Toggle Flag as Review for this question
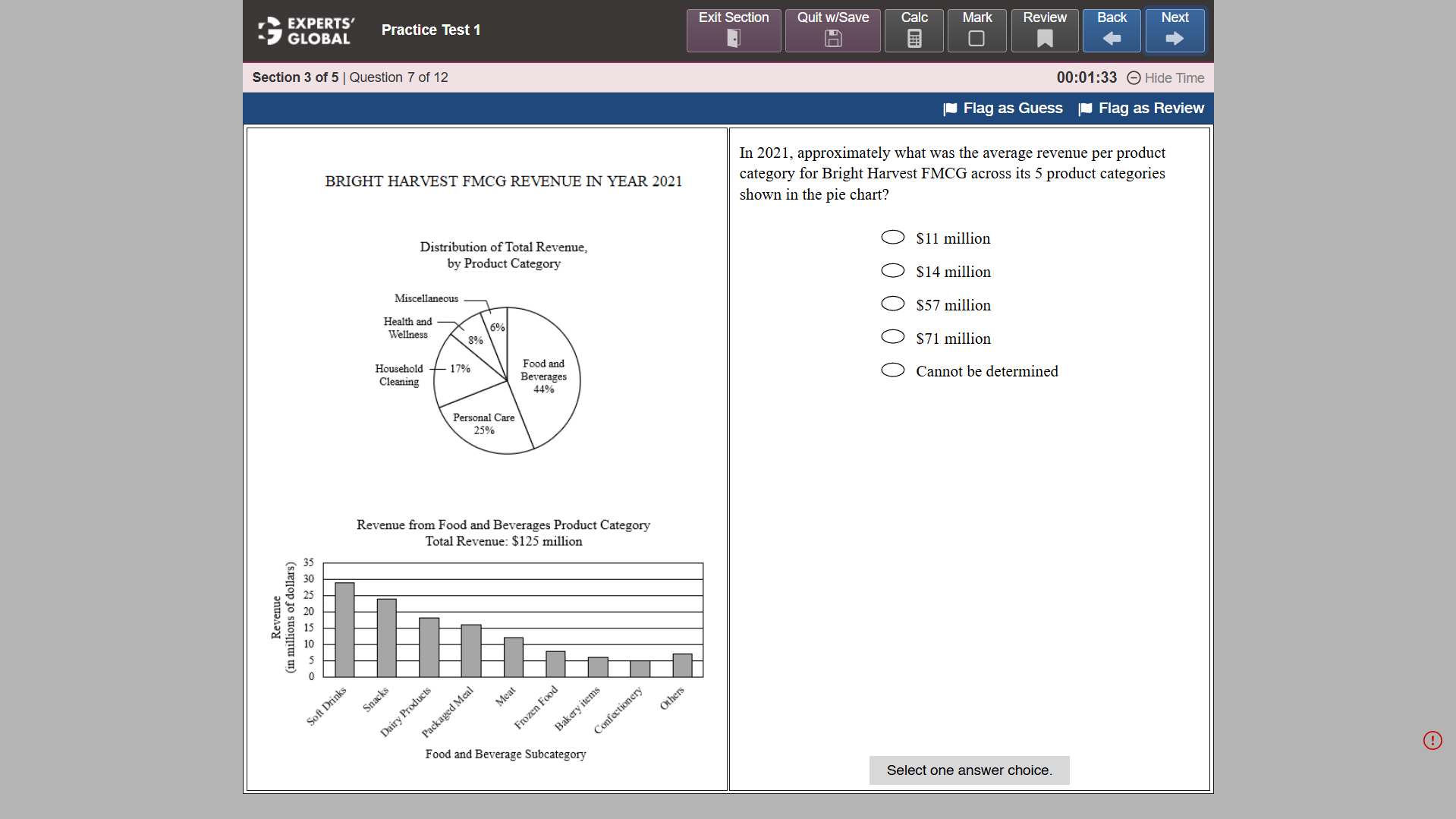The width and height of the screenshot is (1456, 819). point(1140,108)
